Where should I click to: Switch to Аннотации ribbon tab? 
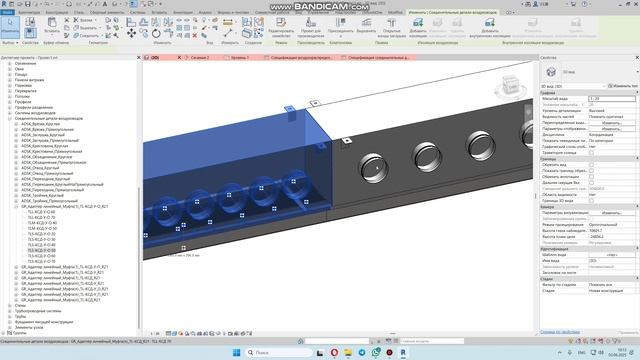(182, 12)
